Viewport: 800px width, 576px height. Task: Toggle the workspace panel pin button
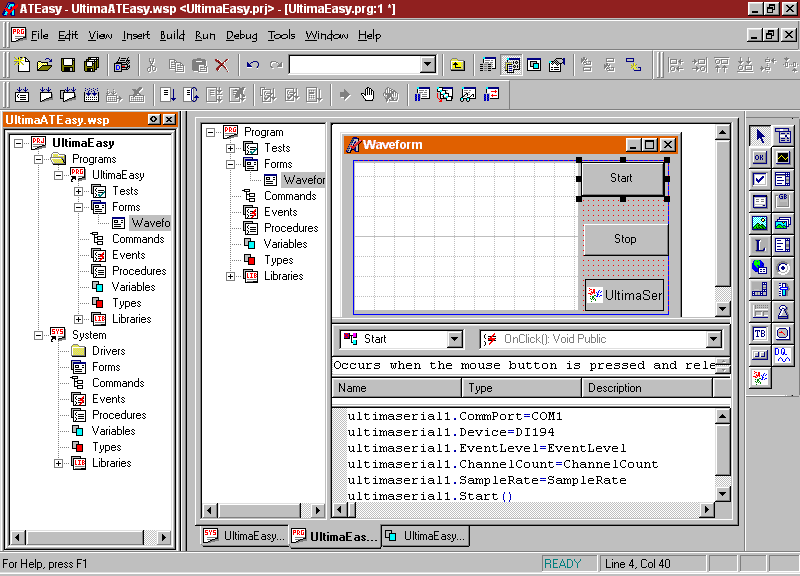[154, 119]
